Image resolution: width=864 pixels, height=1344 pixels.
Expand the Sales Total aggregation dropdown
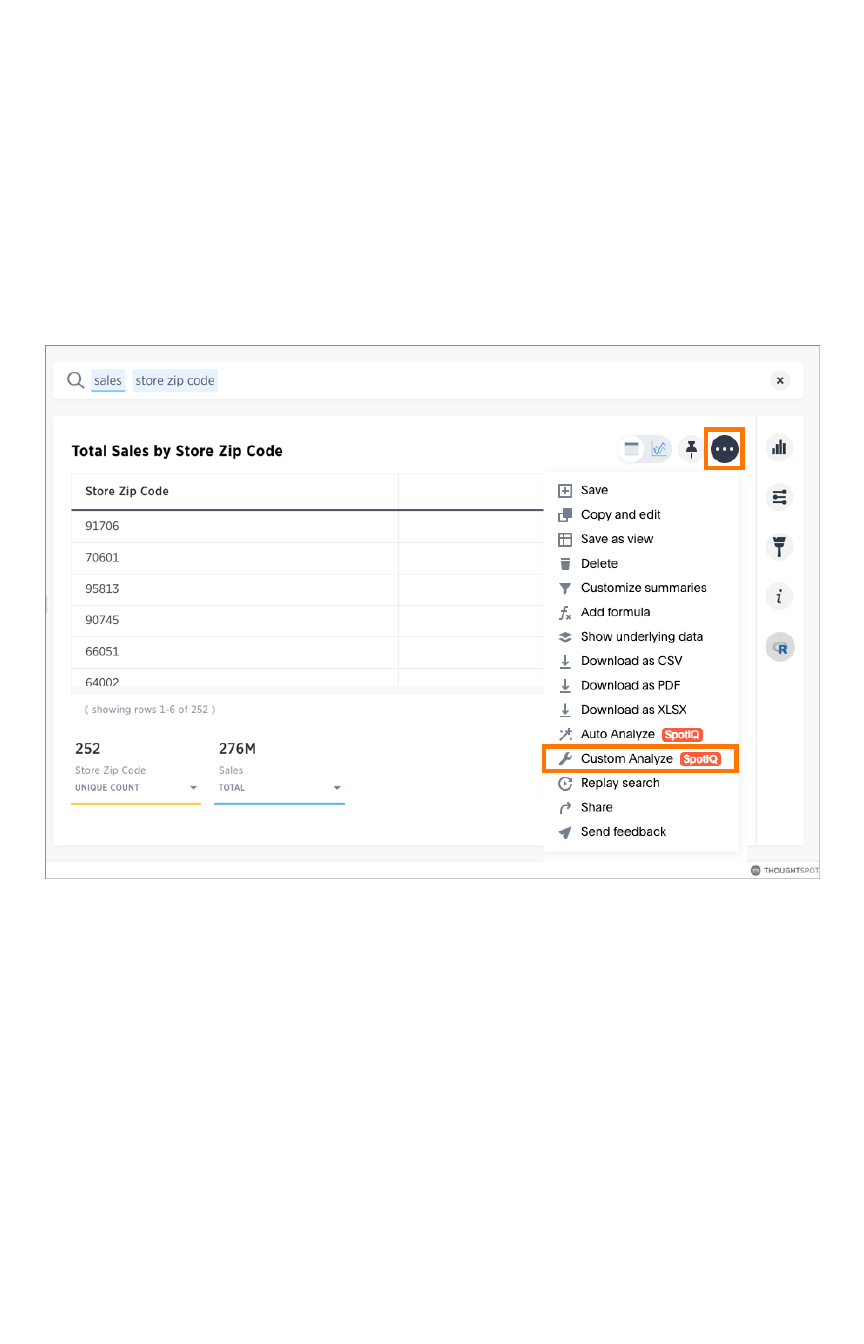pos(337,788)
